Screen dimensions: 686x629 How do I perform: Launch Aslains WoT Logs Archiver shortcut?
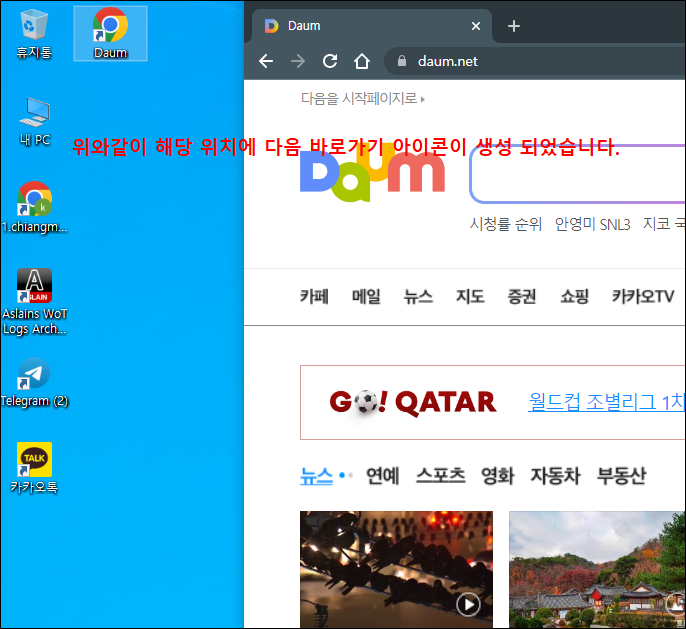coord(34,302)
